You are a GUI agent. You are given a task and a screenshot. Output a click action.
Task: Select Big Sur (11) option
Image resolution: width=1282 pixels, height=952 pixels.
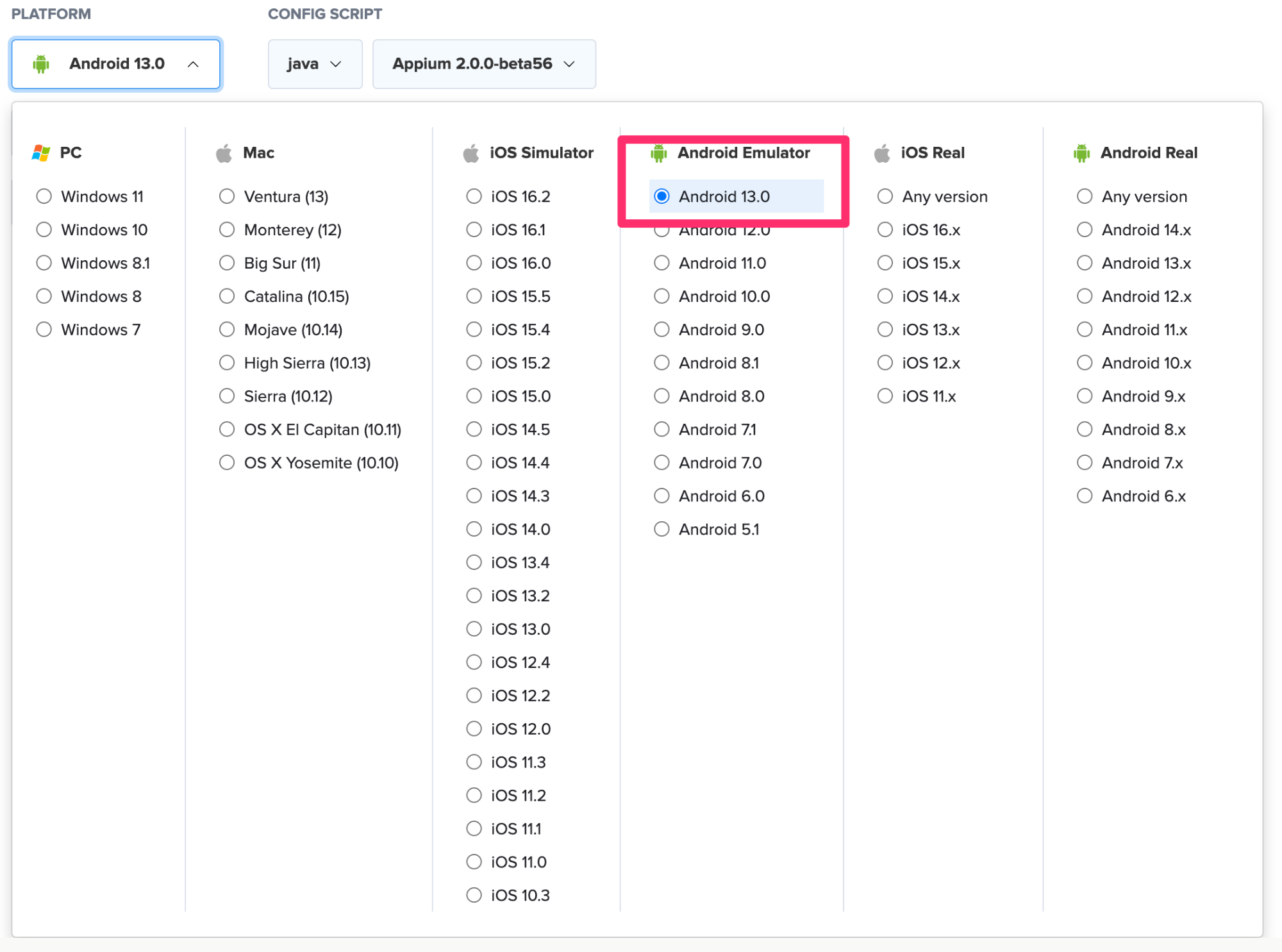[x=270, y=263]
